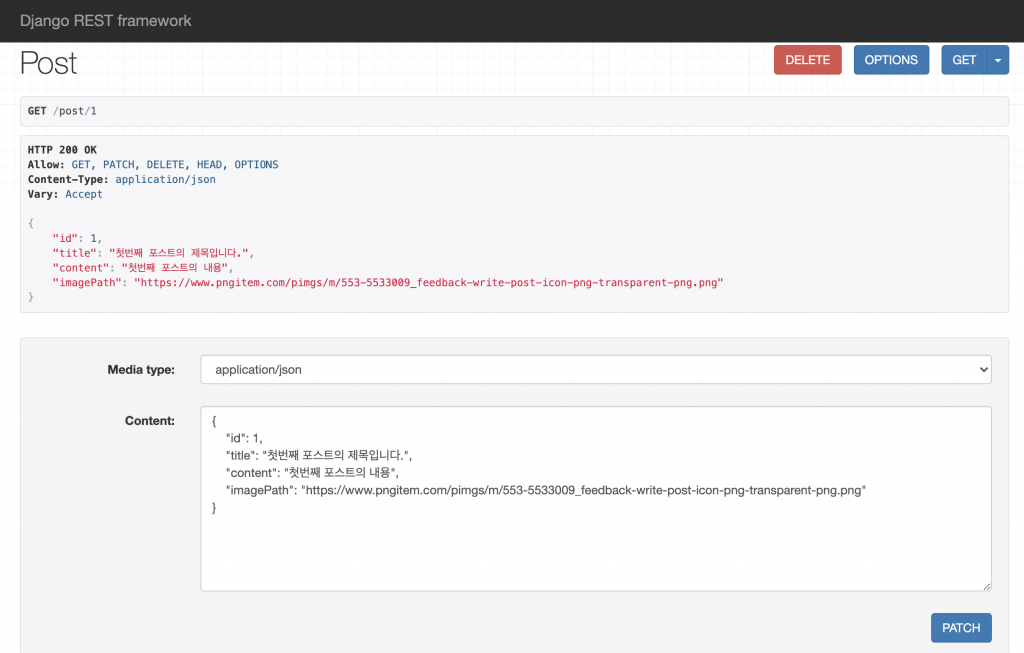Click the red DELETE button
The height and width of the screenshot is (653, 1024).
(808, 60)
